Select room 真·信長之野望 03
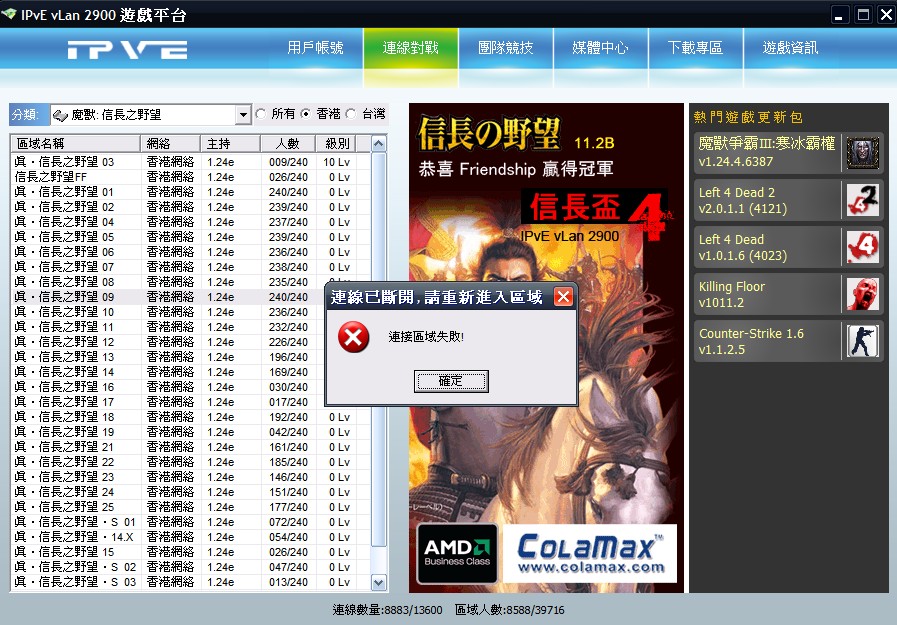 click(191, 162)
